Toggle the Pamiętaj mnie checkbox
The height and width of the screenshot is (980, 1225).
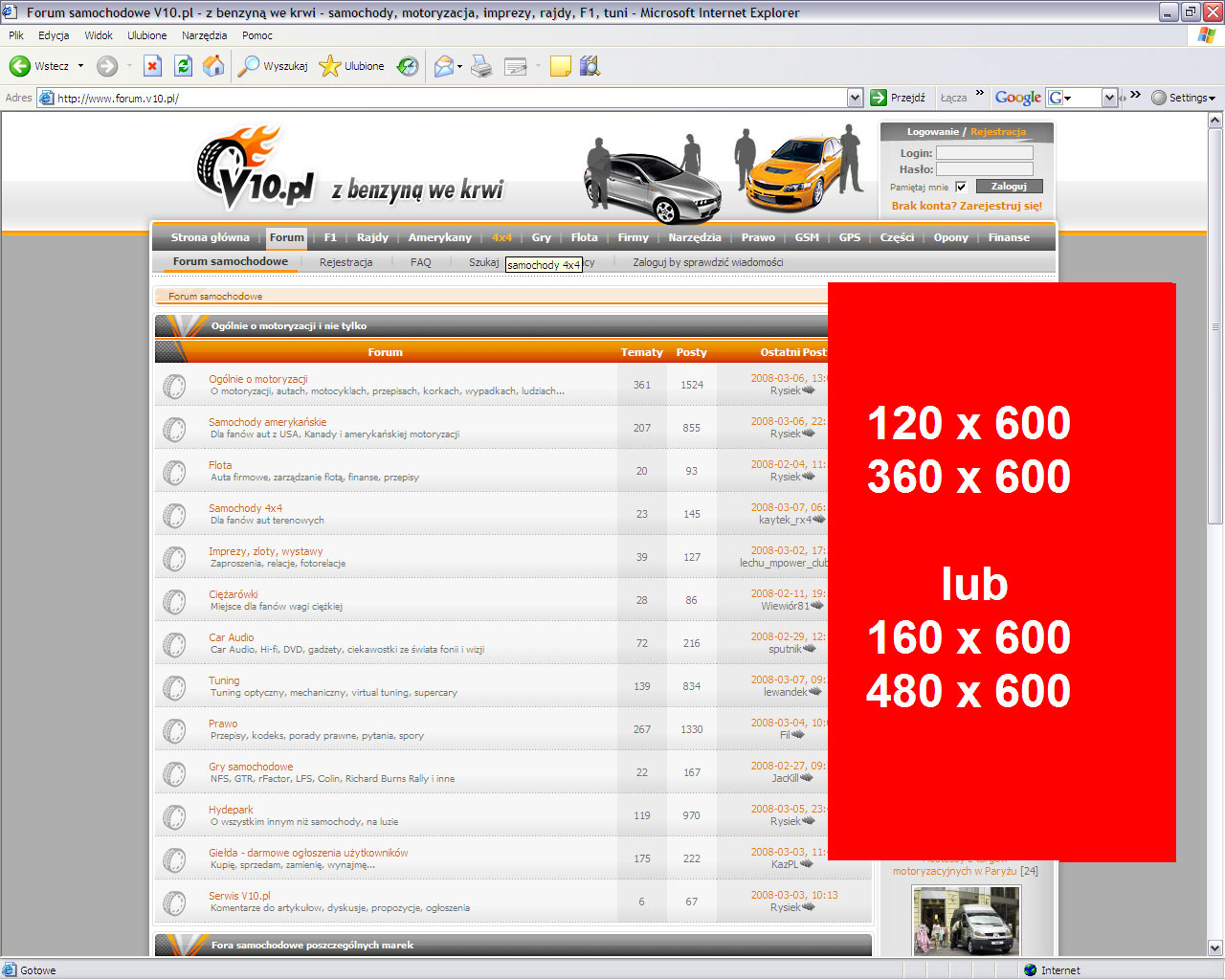[x=961, y=187]
